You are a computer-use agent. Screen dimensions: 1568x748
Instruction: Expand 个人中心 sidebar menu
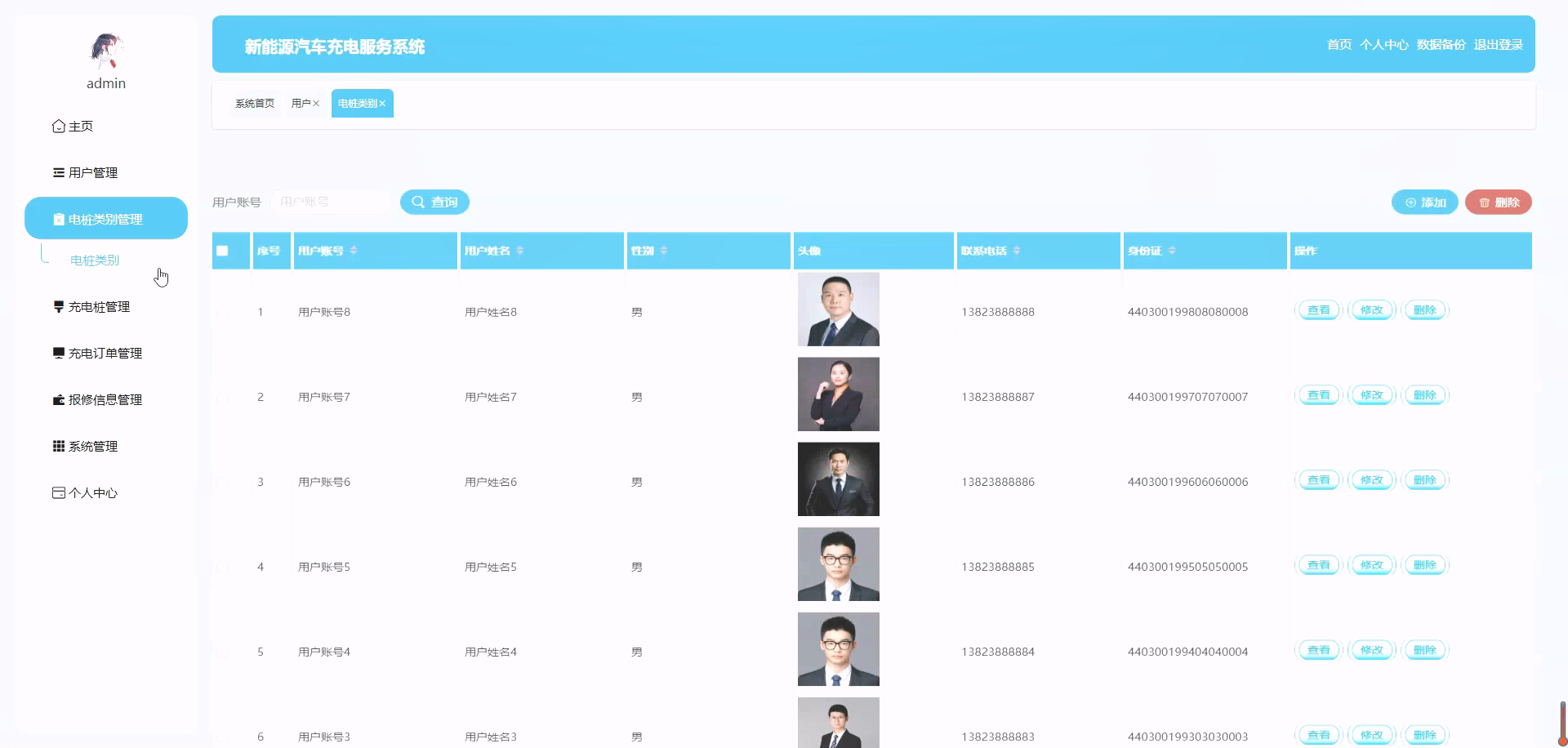(85, 492)
